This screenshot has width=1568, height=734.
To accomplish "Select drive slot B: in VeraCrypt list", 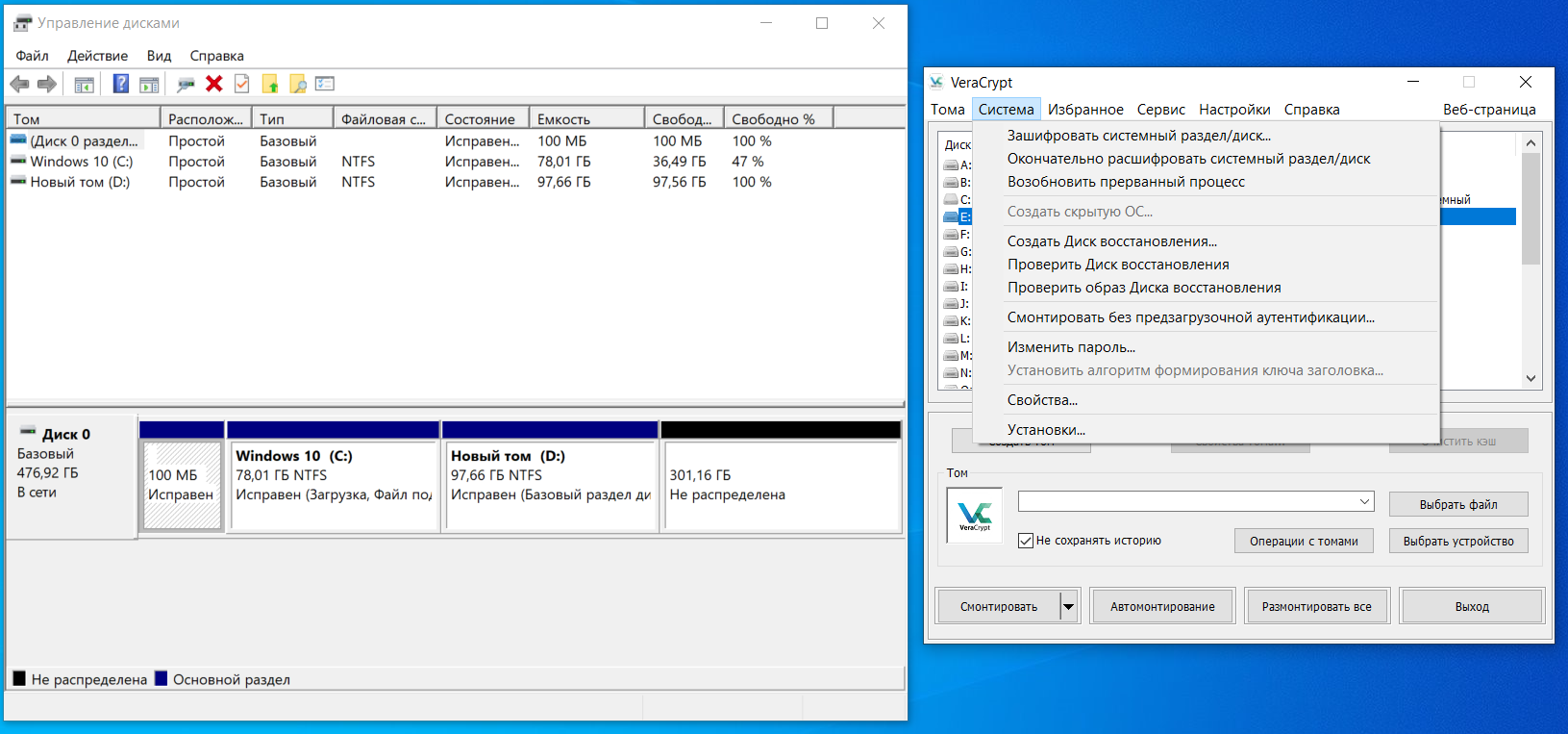I will click(958, 183).
